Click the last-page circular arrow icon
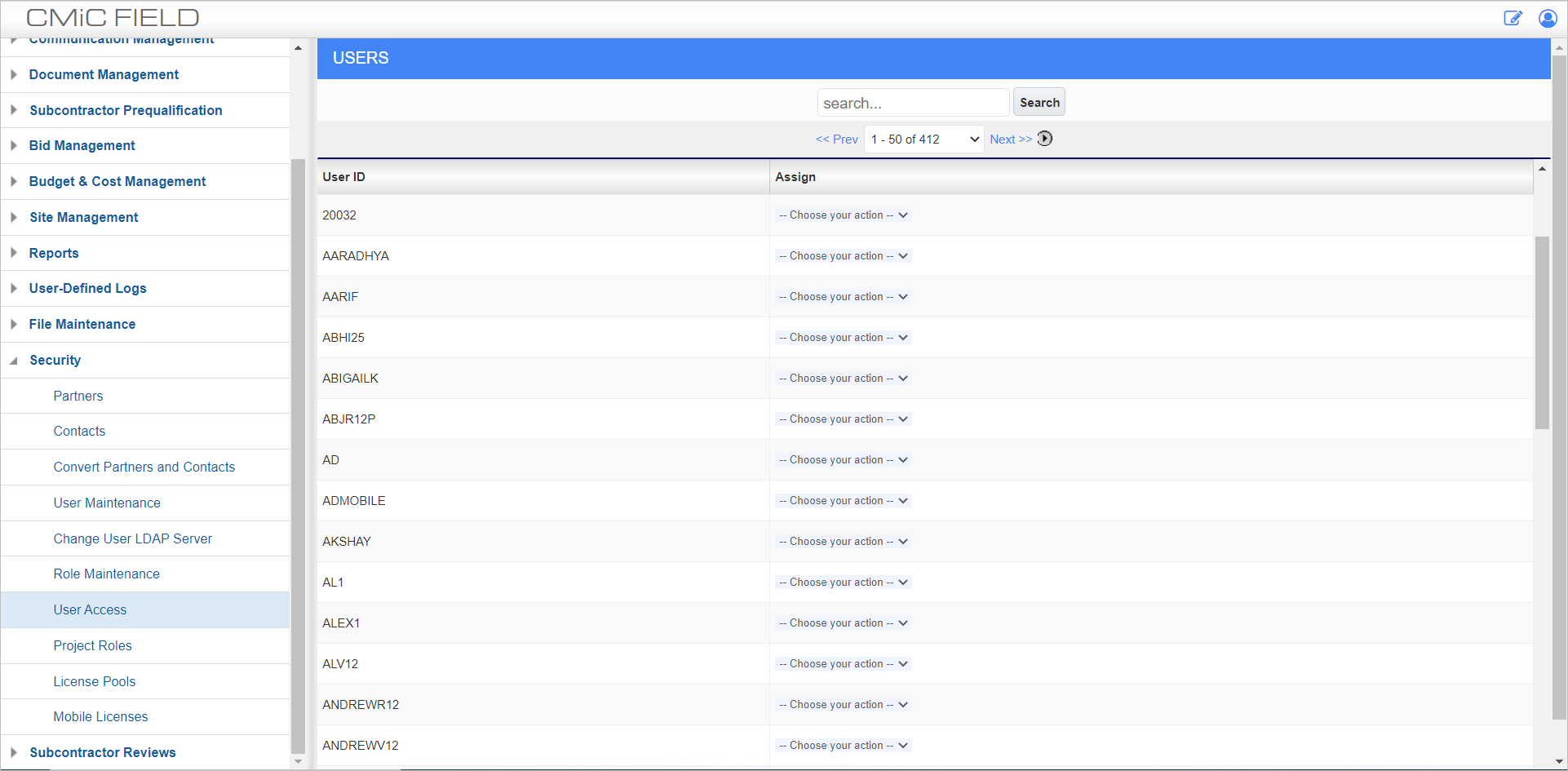Image resolution: width=1568 pixels, height=771 pixels. pyautogui.click(x=1045, y=139)
